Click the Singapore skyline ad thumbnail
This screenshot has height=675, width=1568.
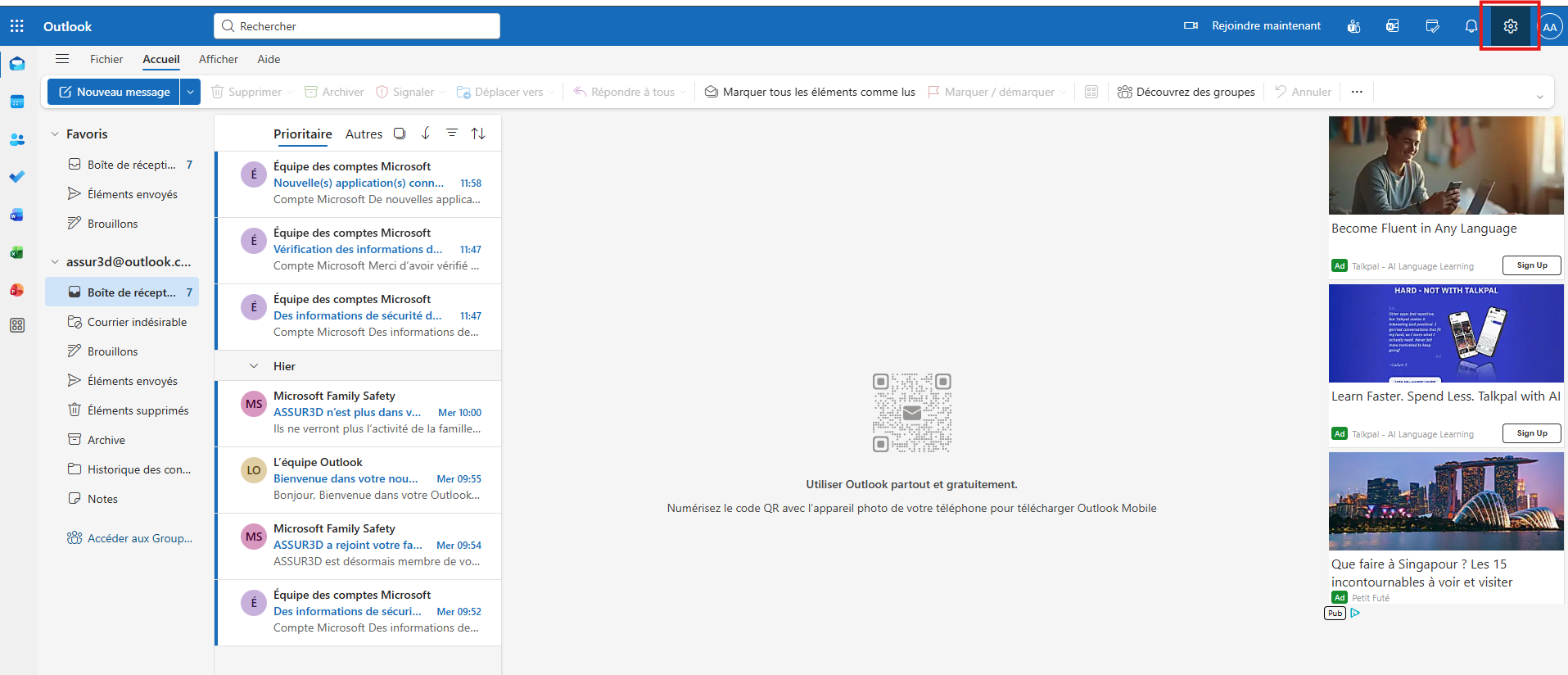(x=1446, y=501)
